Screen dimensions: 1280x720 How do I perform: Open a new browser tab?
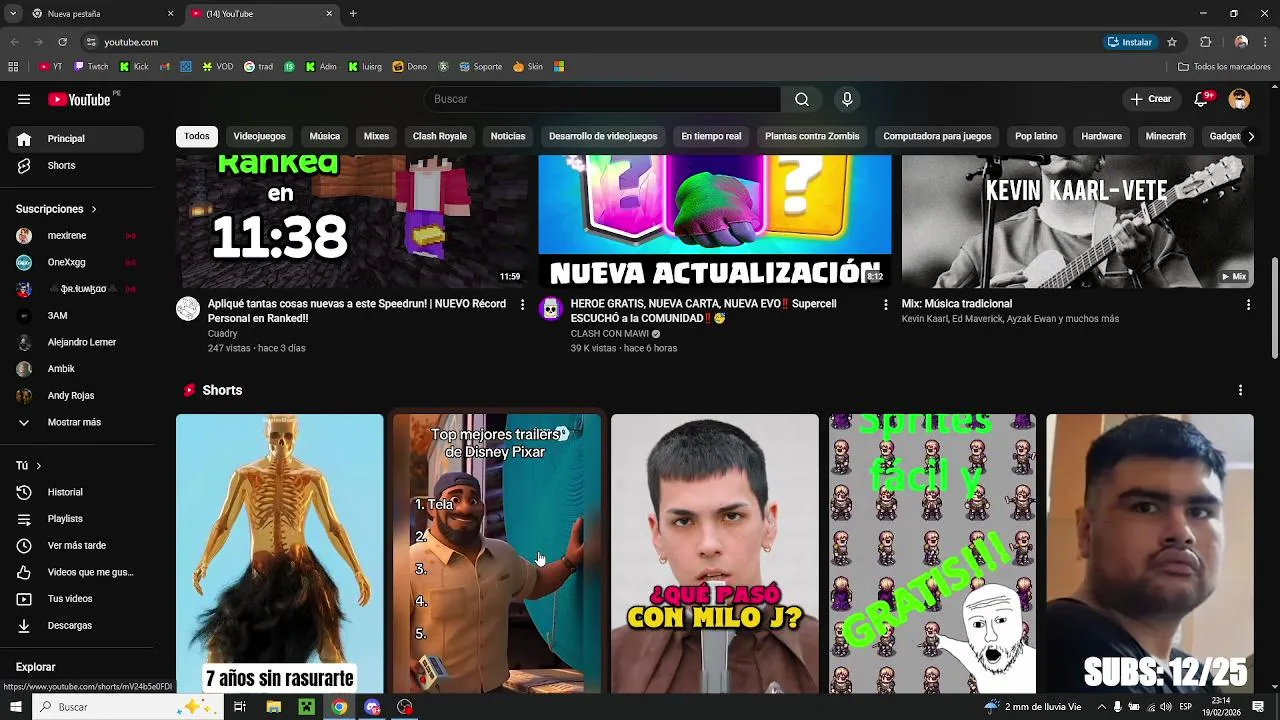[x=353, y=14]
